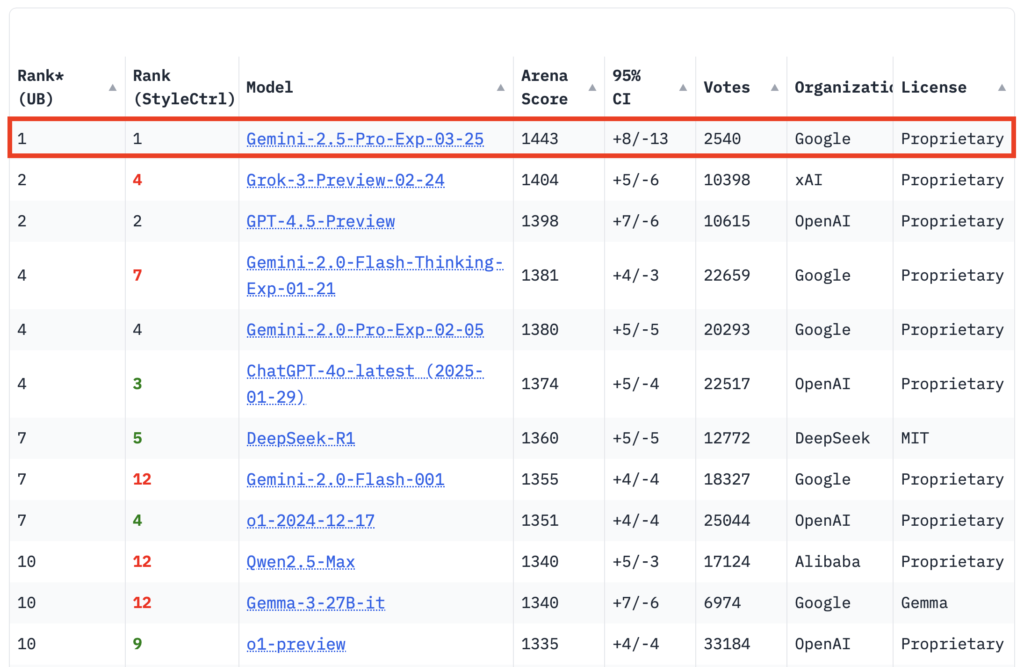Click StyleCtrl rank 5 in green
The width and height of the screenshot is (1024, 667).
coord(137,438)
